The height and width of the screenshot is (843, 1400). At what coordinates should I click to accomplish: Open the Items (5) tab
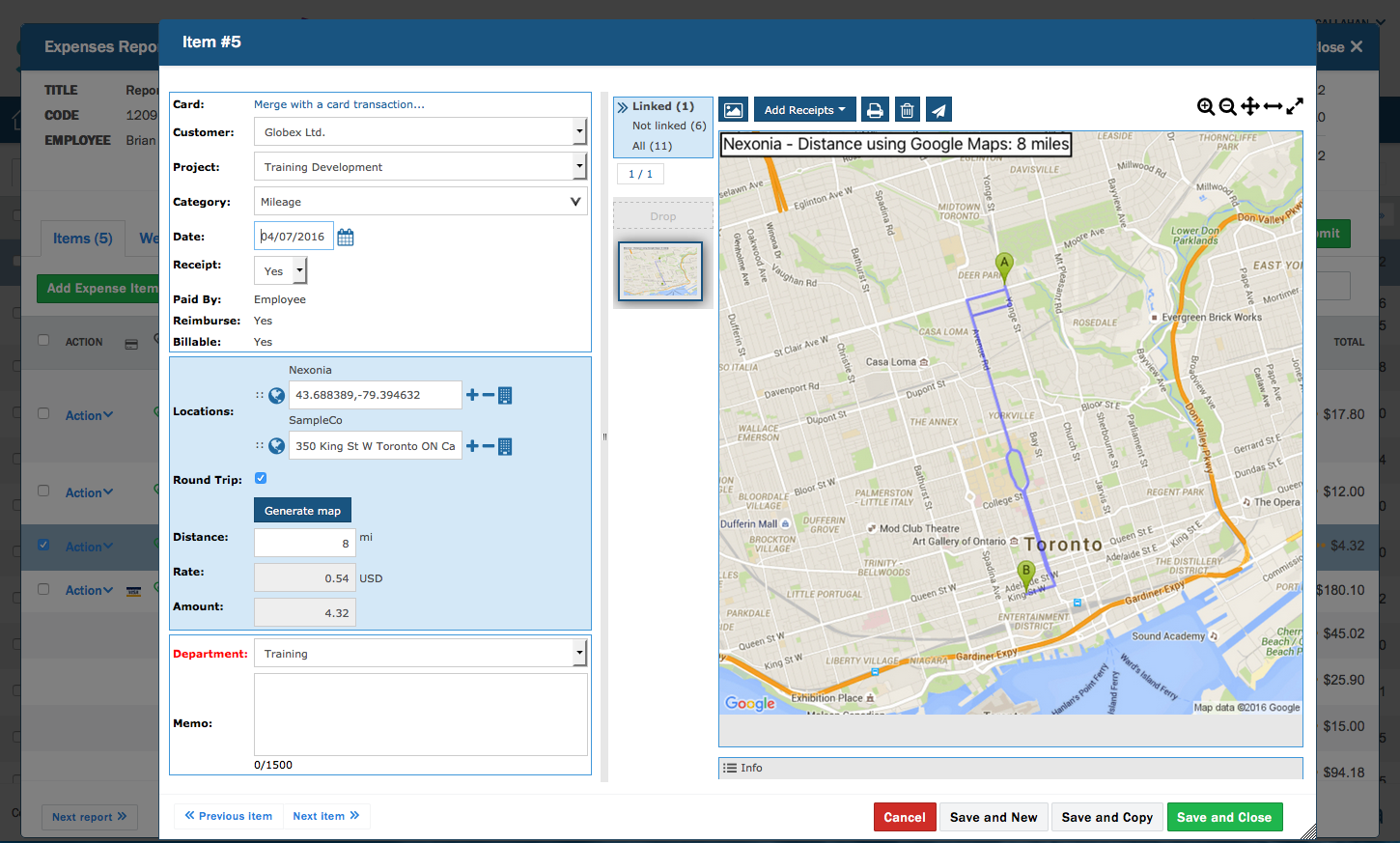pyautogui.click(x=82, y=238)
